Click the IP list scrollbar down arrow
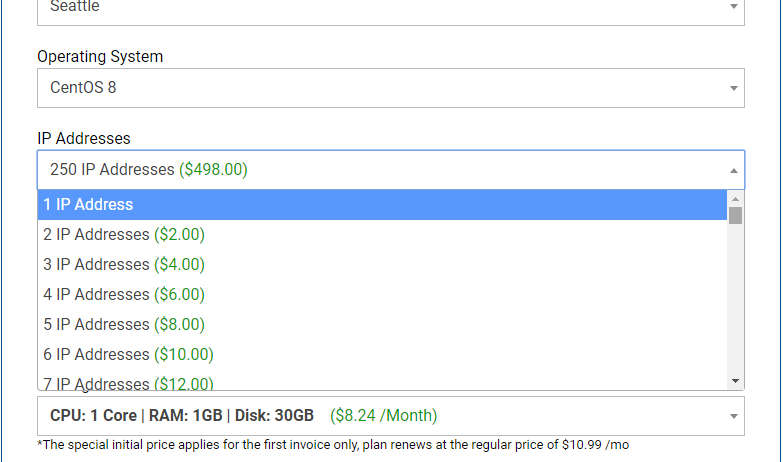 click(735, 381)
